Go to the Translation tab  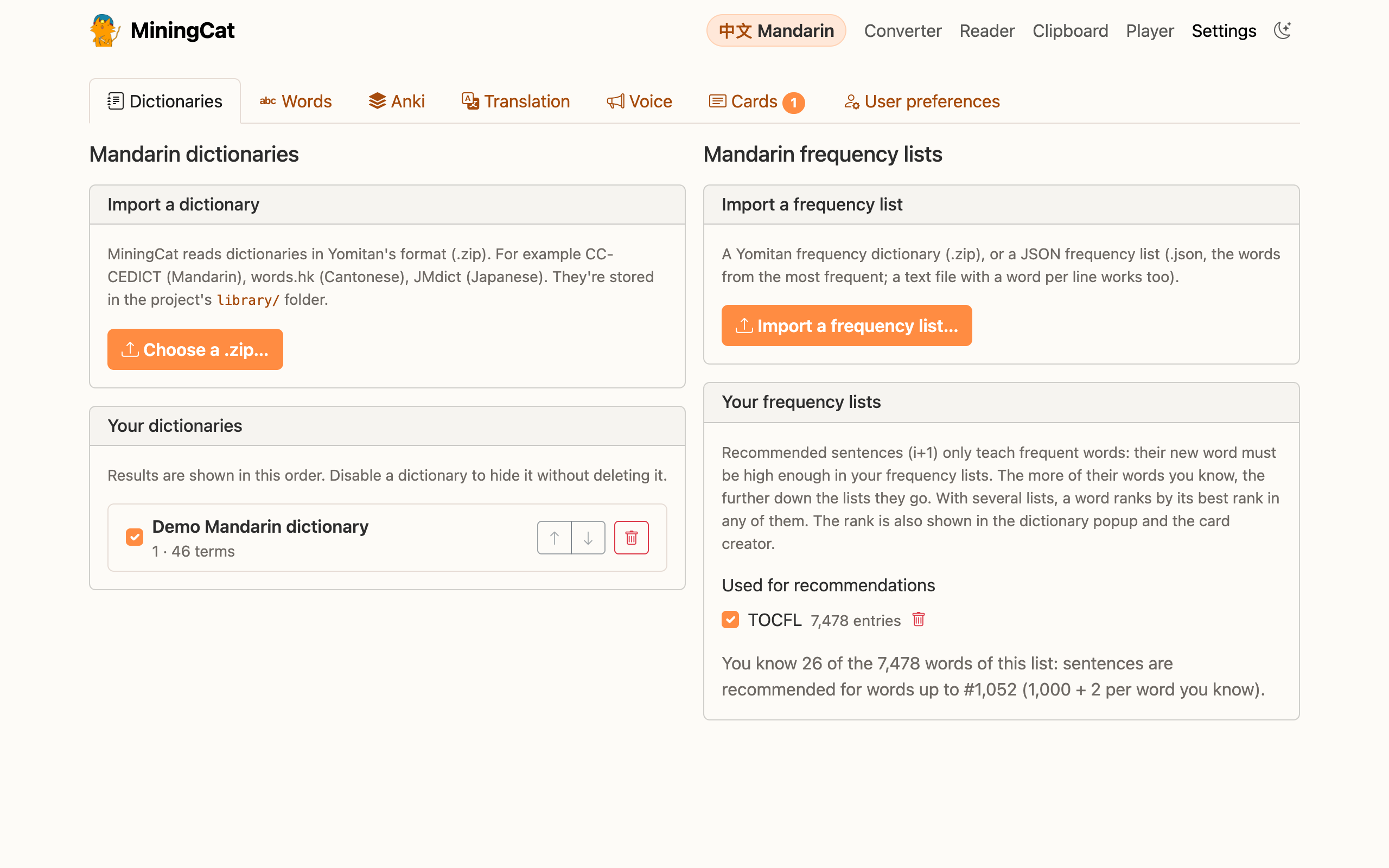coord(515,101)
